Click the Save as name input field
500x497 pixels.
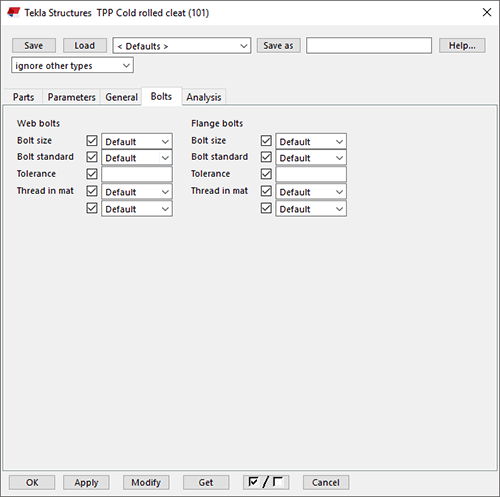pyautogui.click(x=369, y=45)
